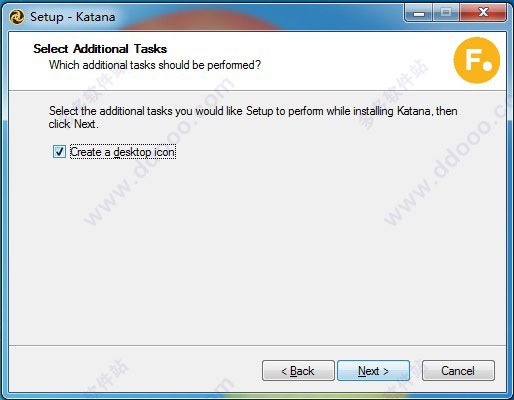Screen dimensions: 514x400
Task: Go back with the < Back button
Action: (298, 370)
